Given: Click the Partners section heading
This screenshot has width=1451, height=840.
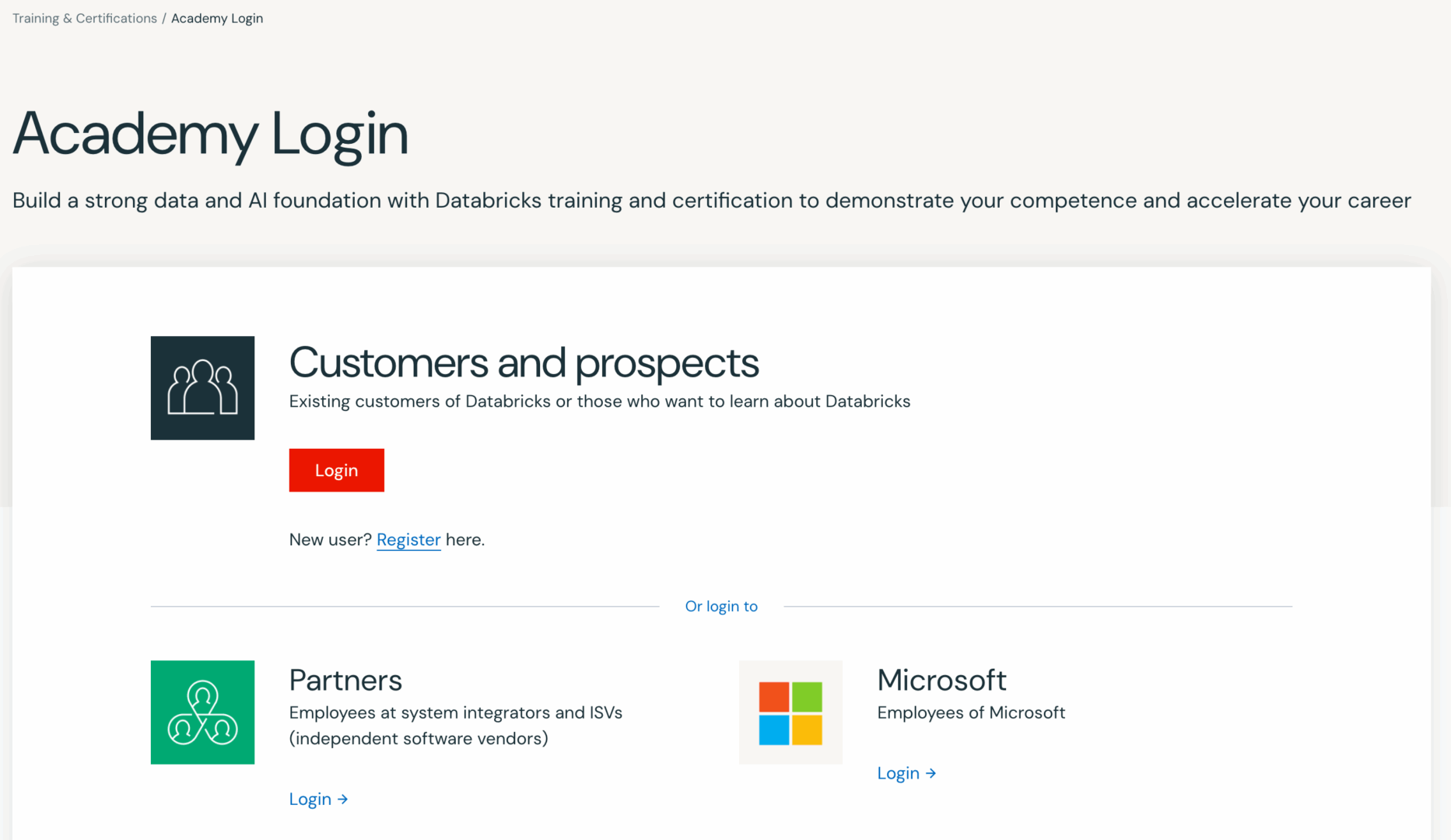Looking at the screenshot, I should click(x=345, y=680).
